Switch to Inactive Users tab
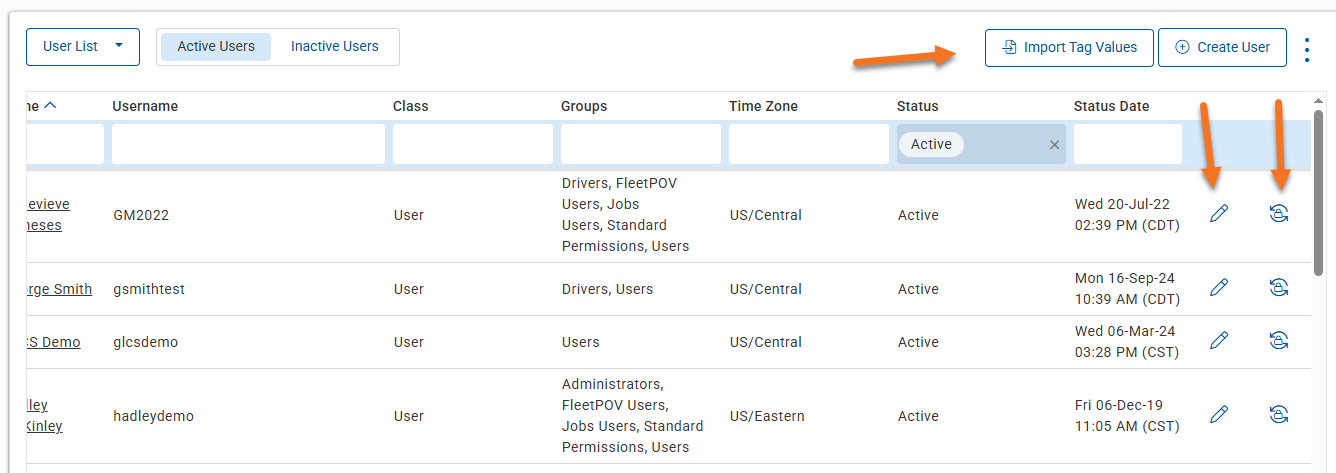Screen dimensions: 1336x473 coord(335,46)
